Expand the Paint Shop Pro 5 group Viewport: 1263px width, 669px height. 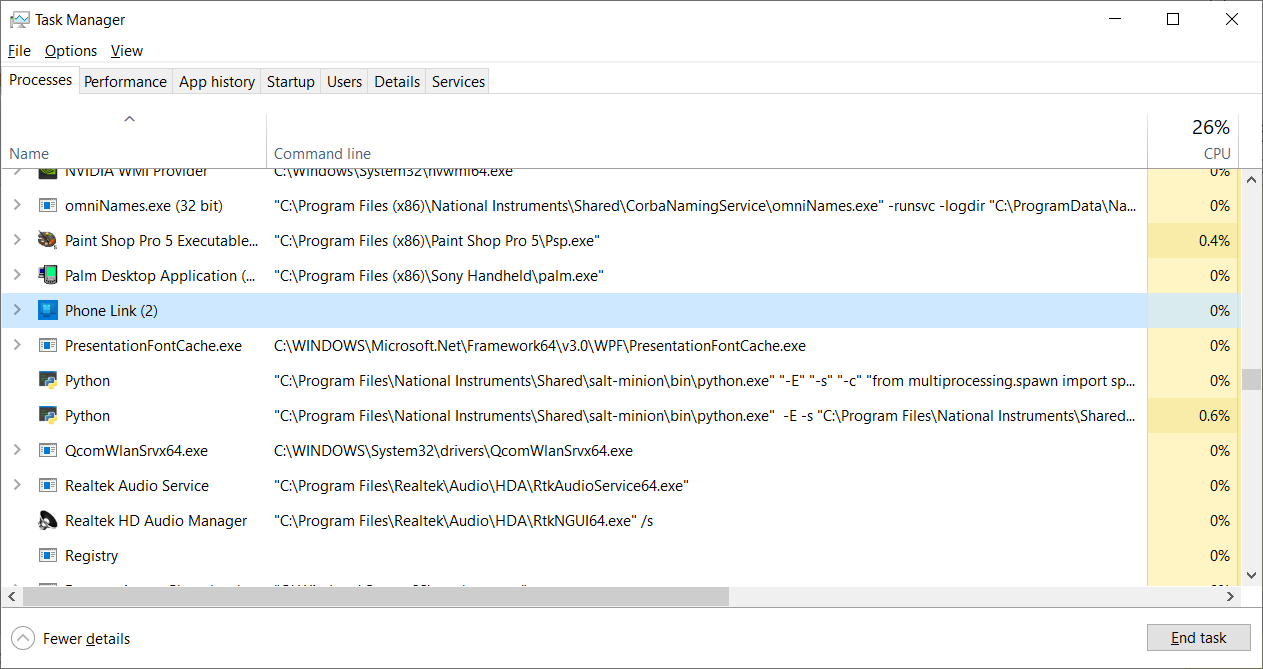[16, 240]
